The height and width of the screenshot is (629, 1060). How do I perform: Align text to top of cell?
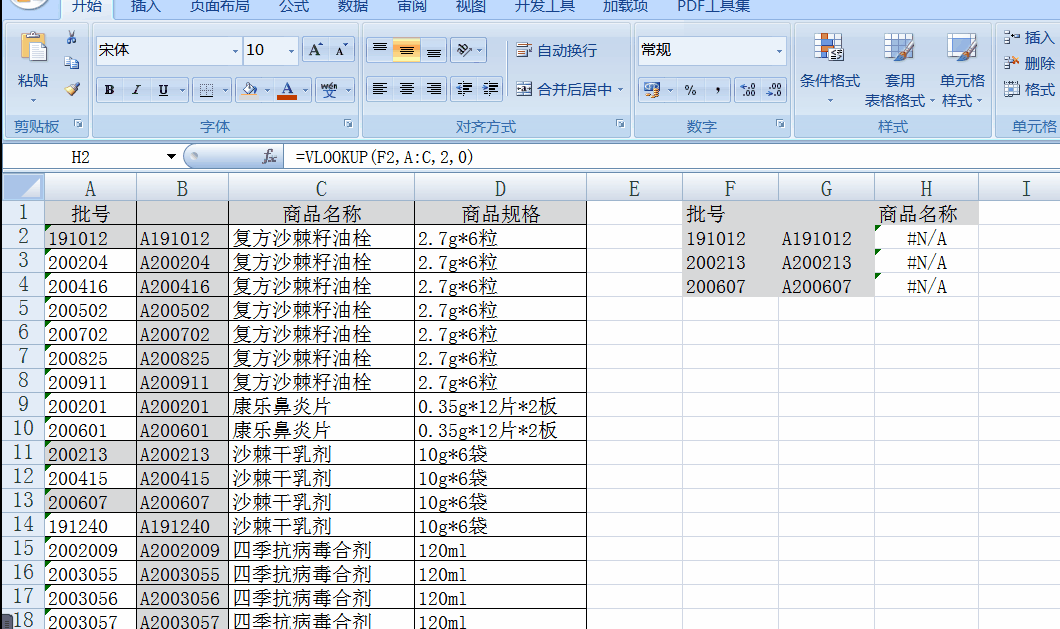coord(380,50)
